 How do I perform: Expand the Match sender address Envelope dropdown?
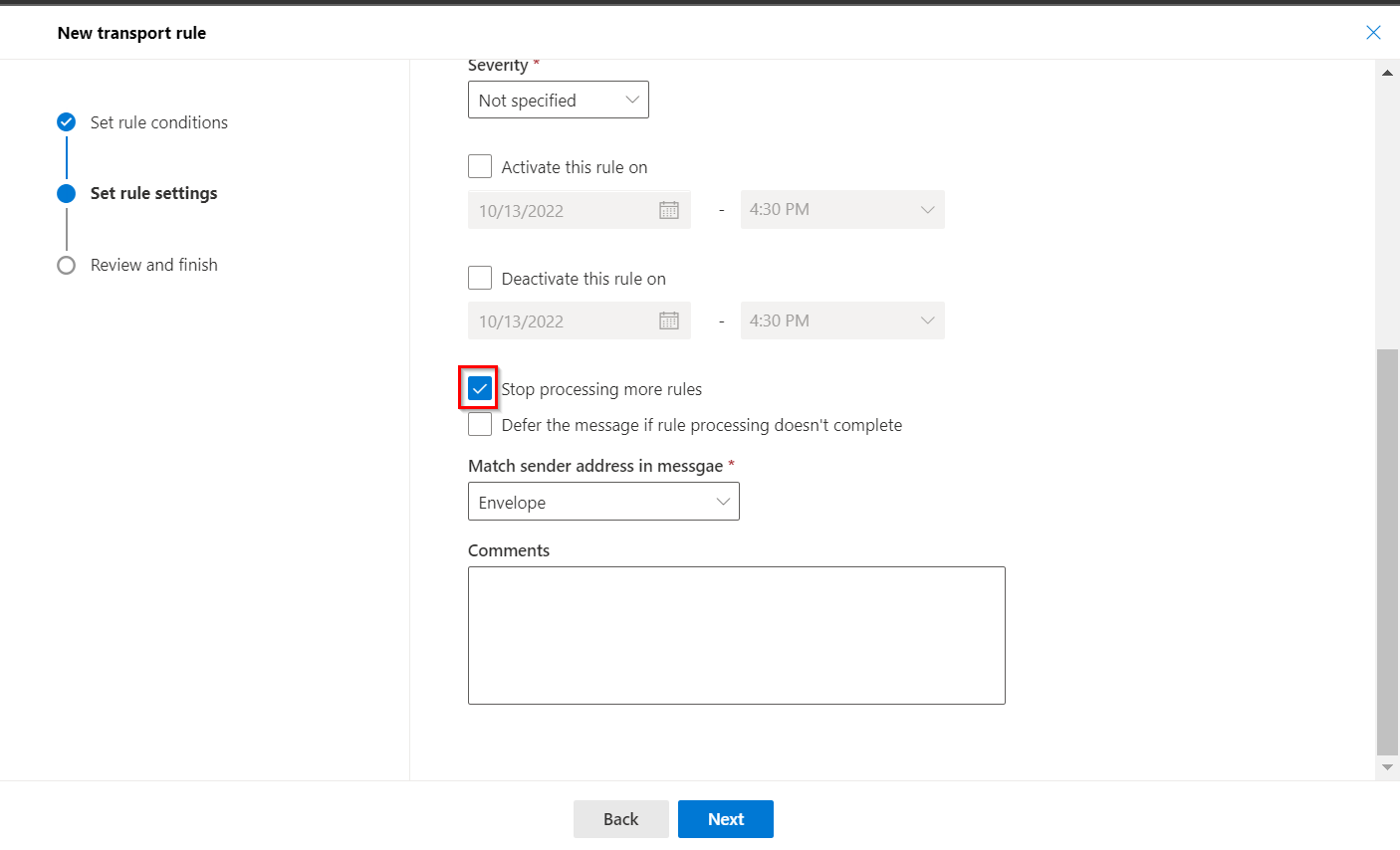603,502
